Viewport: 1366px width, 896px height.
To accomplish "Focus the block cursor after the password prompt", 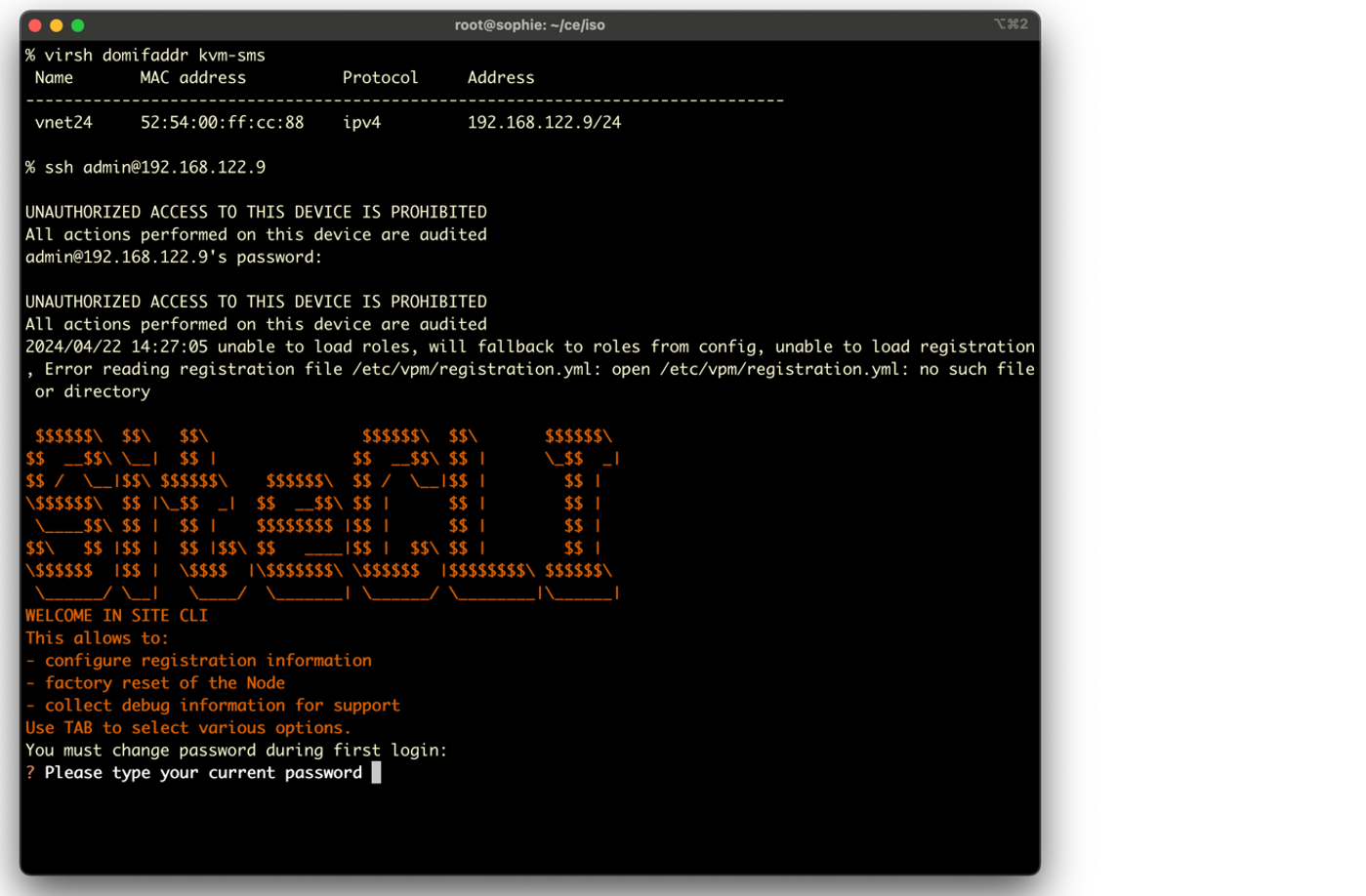I will pyautogui.click(x=376, y=773).
